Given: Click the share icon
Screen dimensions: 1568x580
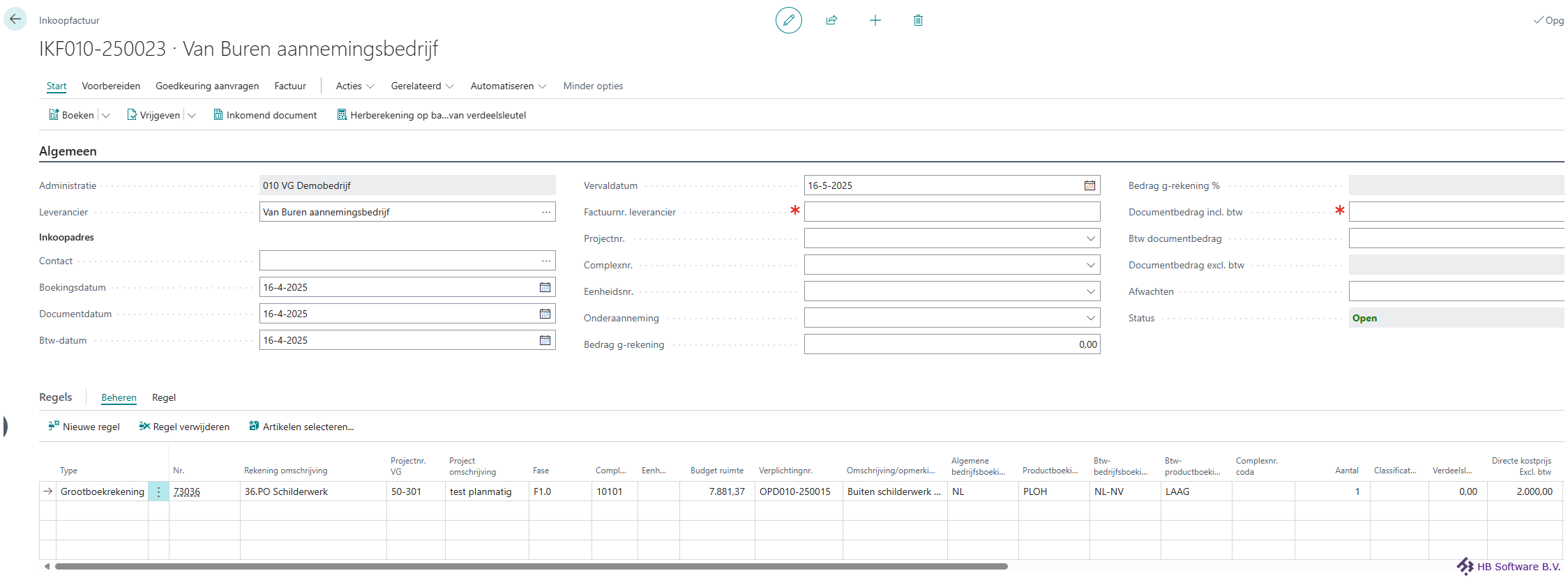Looking at the screenshot, I should click(x=831, y=20).
